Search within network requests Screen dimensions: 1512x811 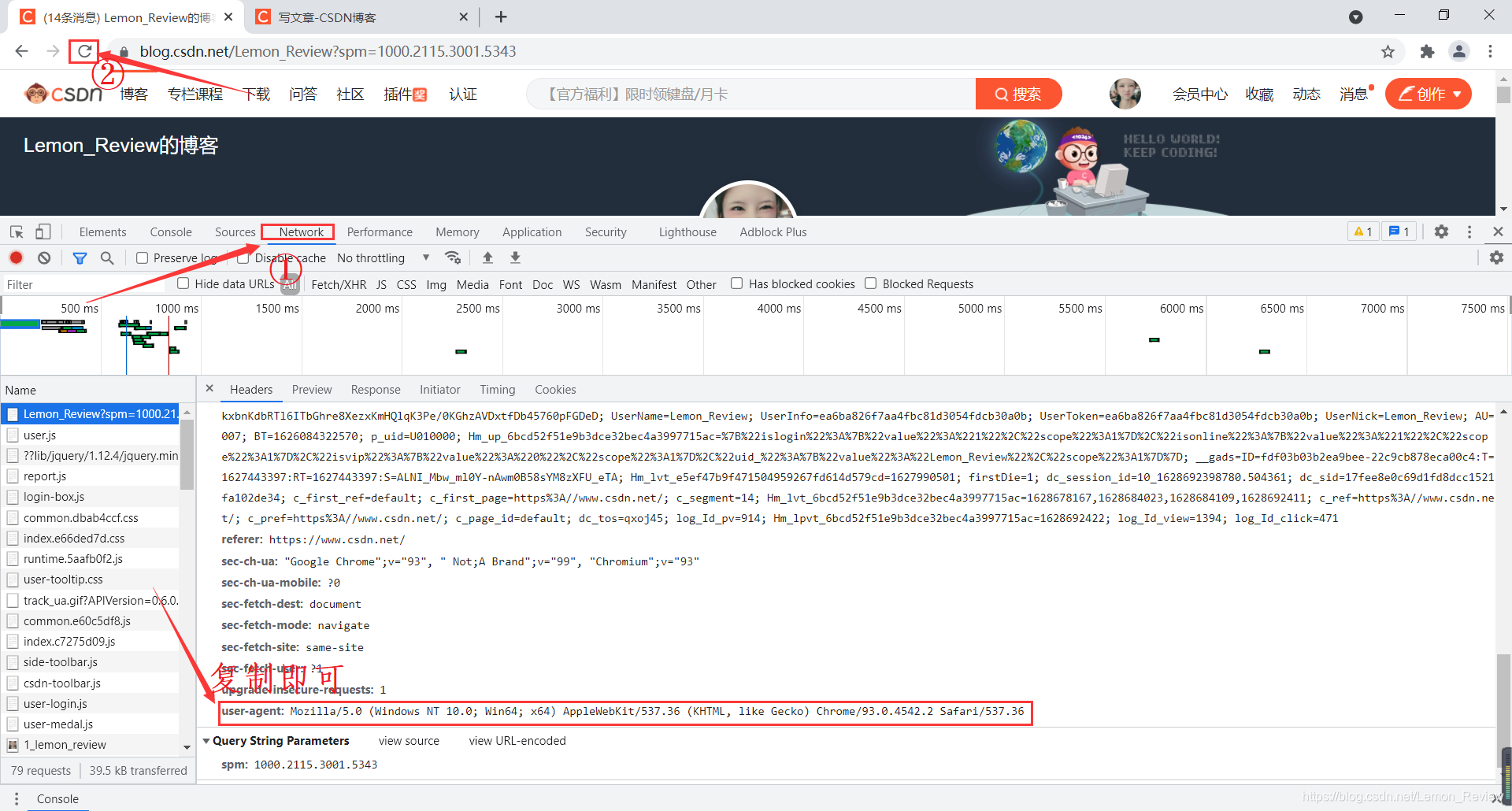coord(107,257)
